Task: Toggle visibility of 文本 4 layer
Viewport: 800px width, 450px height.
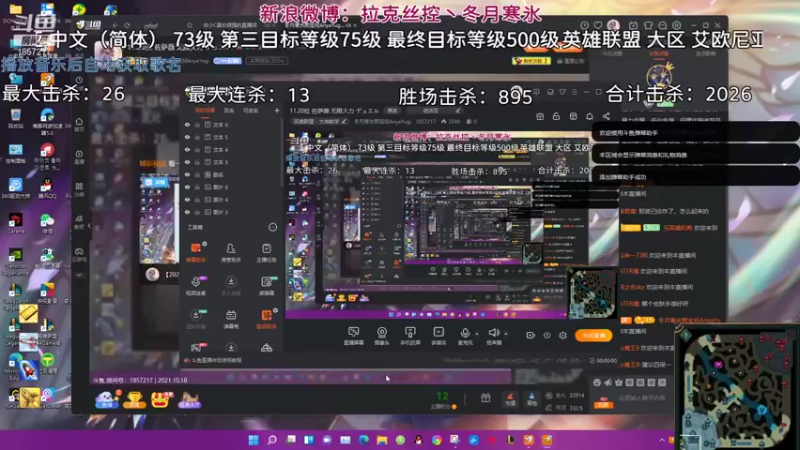Action: tap(187, 149)
